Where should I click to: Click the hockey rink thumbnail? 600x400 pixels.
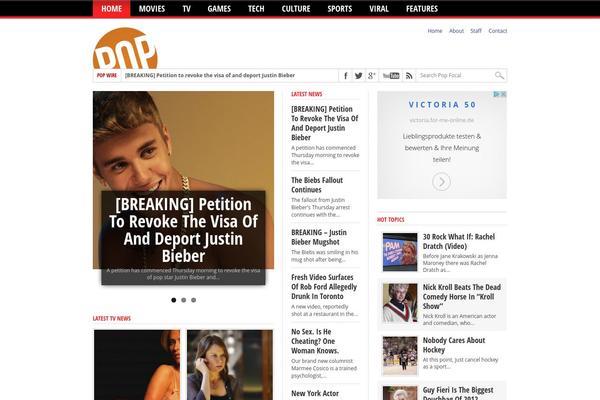coord(400,356)
